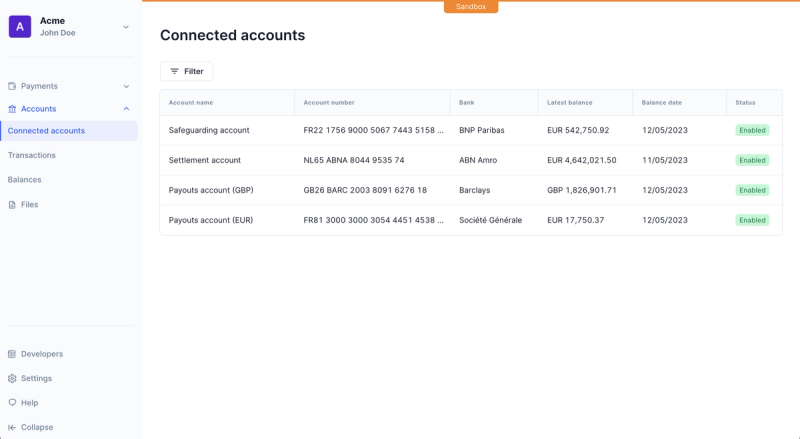Click the Developers panel icon
The image size is (800, 439).
(12, 354)
